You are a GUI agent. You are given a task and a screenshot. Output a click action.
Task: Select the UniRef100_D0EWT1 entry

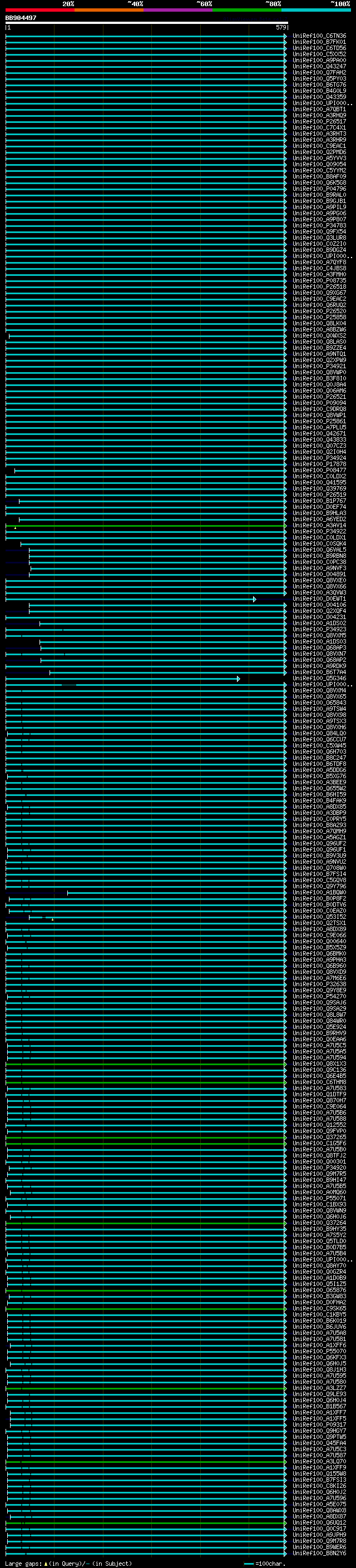(319, 599)
